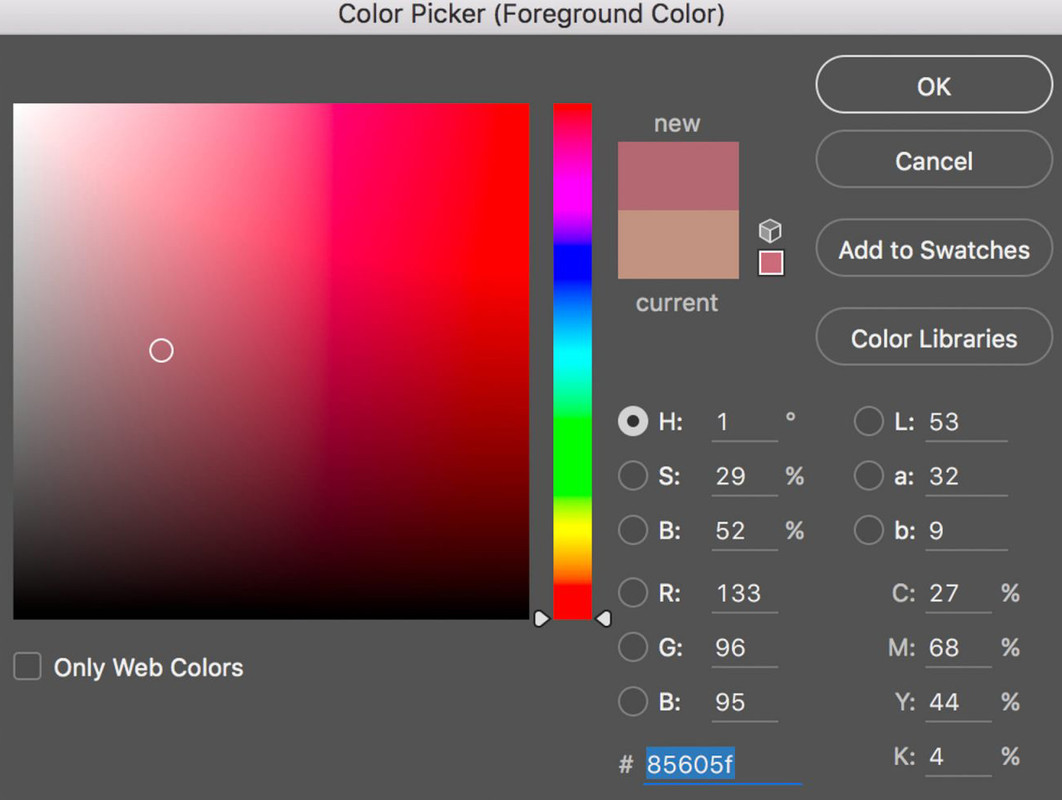Image resolution: width=1062 pixels, height=800 pixels.
Task: Click the new color preview swatch
Action: pyautogui.click(x=678, y=175)
